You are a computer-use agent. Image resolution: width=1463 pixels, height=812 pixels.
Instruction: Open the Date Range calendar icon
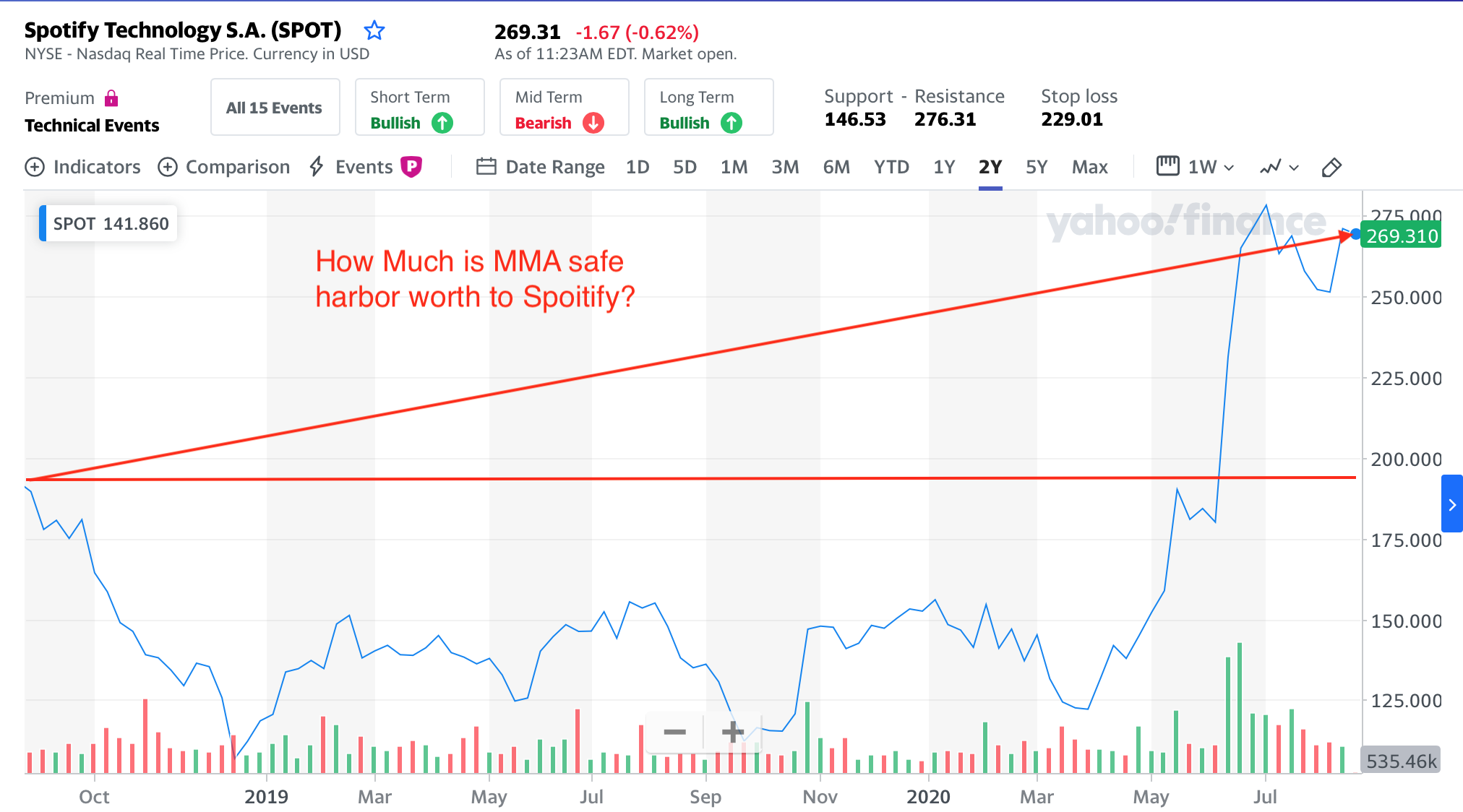click(x=488, y=166)
